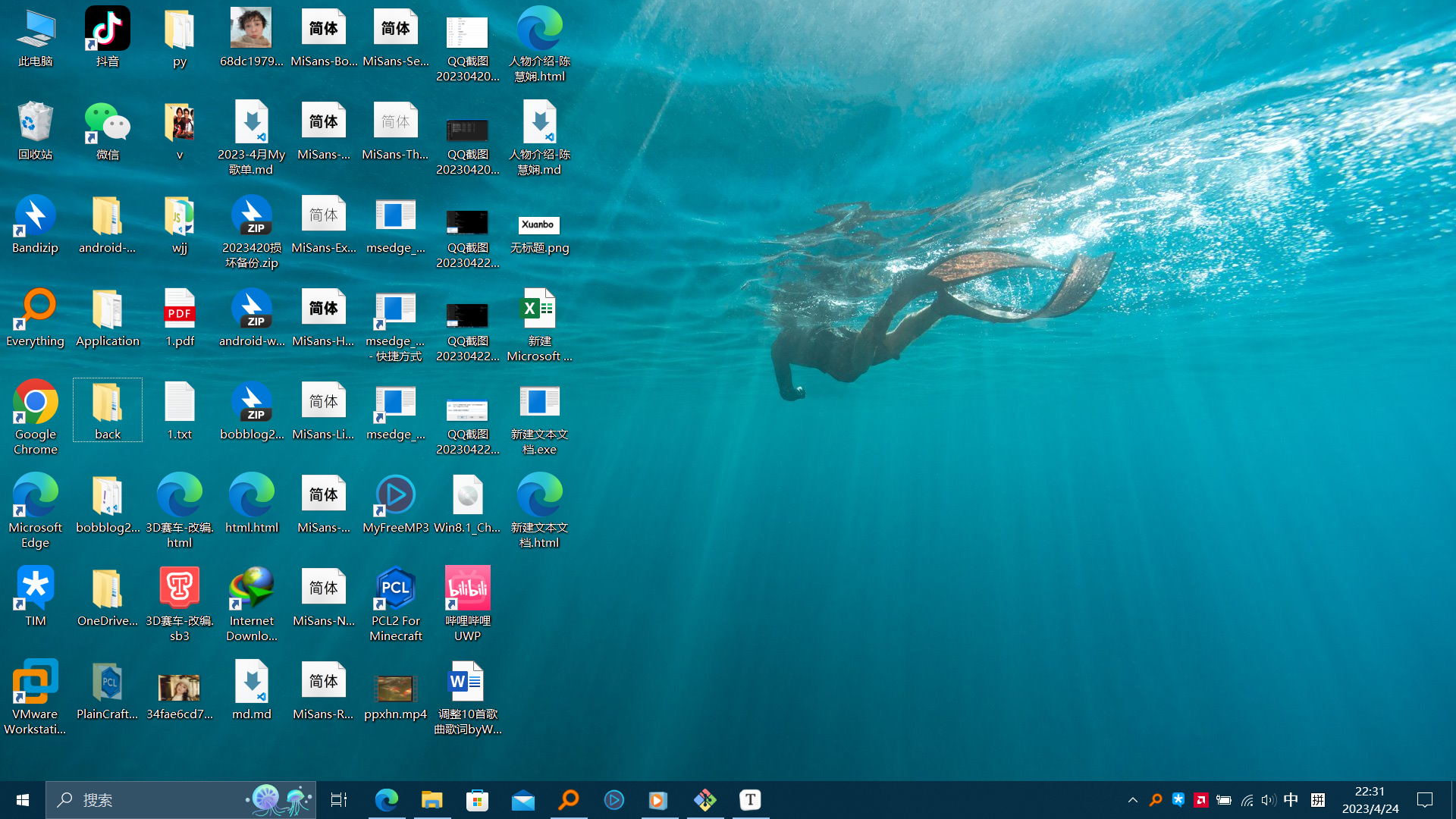Select the MiSans-Bo... font file
Viewport: 1456px width, 819px height.
(324, 36)
